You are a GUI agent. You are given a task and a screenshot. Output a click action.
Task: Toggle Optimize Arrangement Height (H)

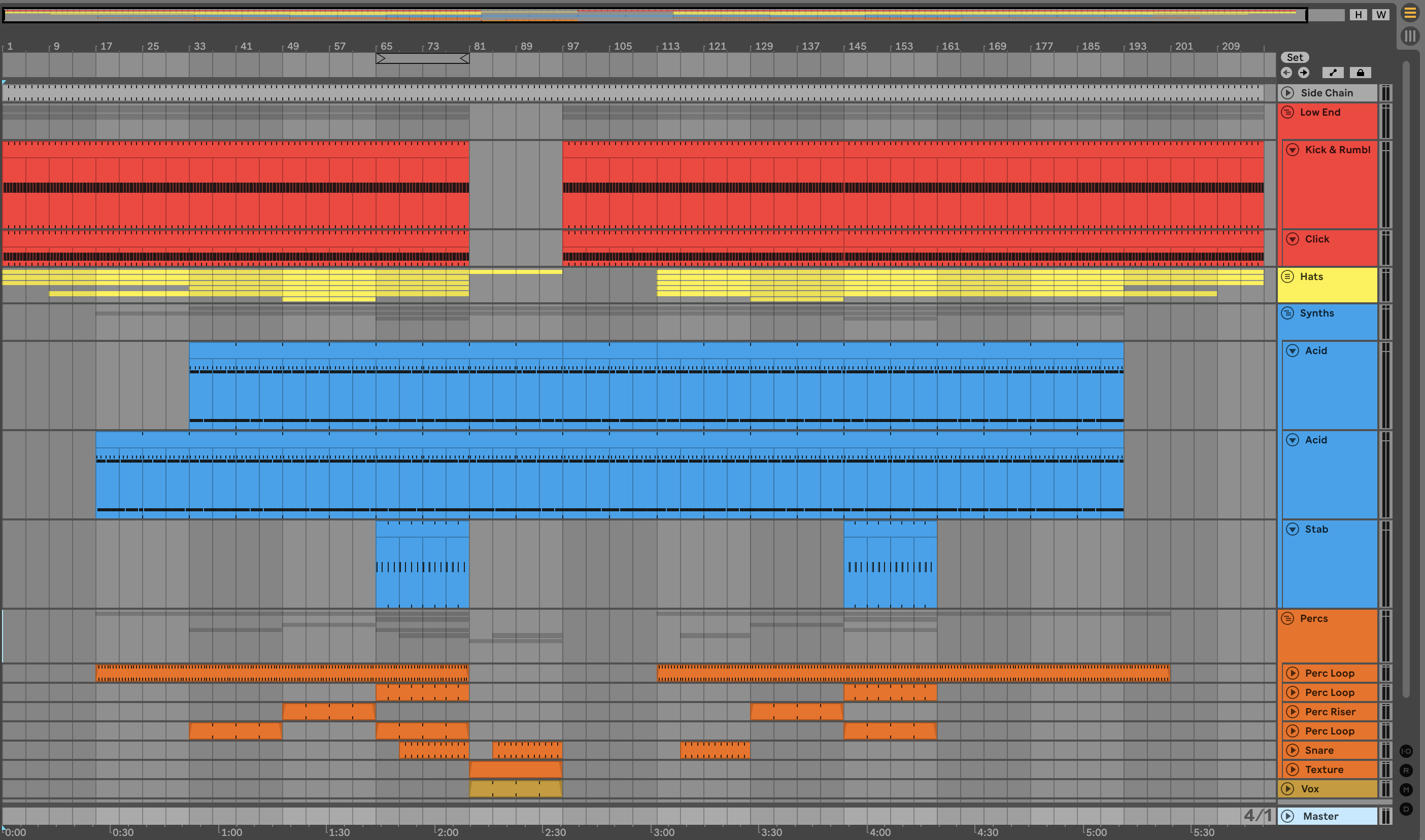[1358, 15]
